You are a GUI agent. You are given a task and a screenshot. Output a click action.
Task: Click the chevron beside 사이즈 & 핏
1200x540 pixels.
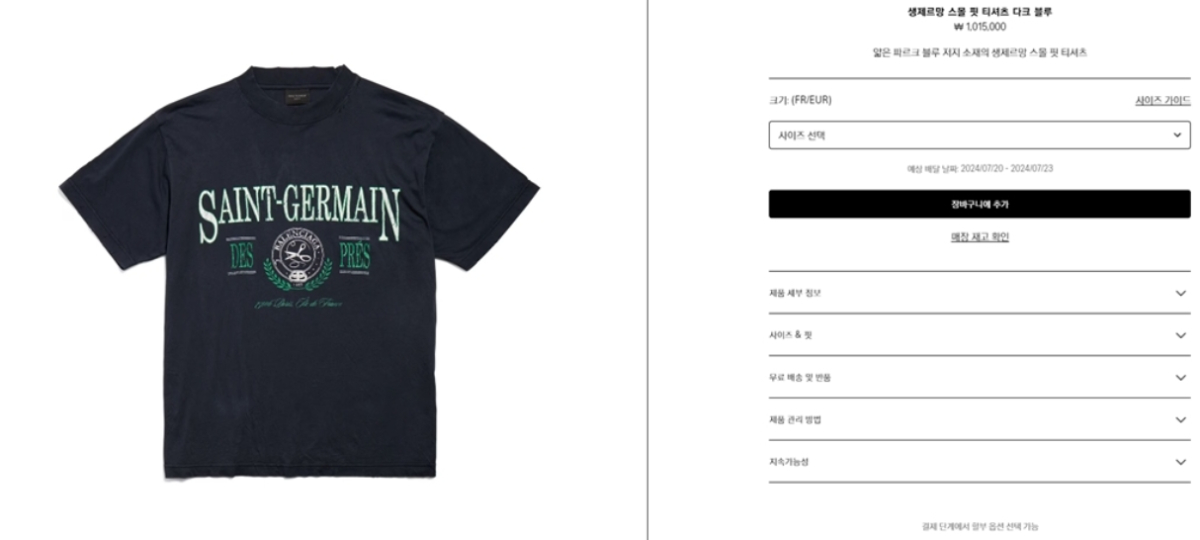[x=1181, y=335]
